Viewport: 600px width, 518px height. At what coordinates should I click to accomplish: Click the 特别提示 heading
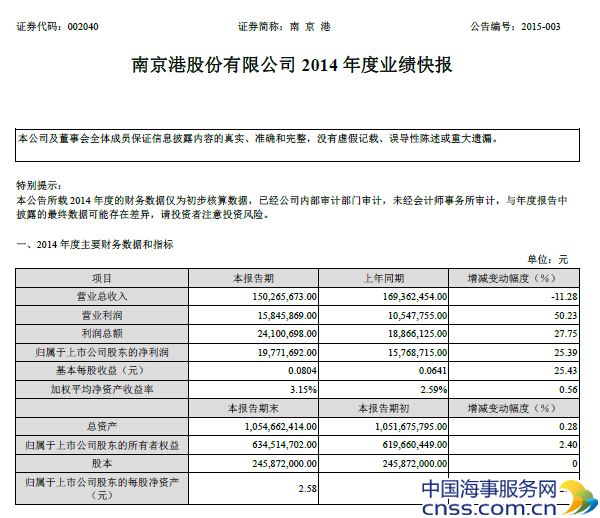(x=39, y=186)
